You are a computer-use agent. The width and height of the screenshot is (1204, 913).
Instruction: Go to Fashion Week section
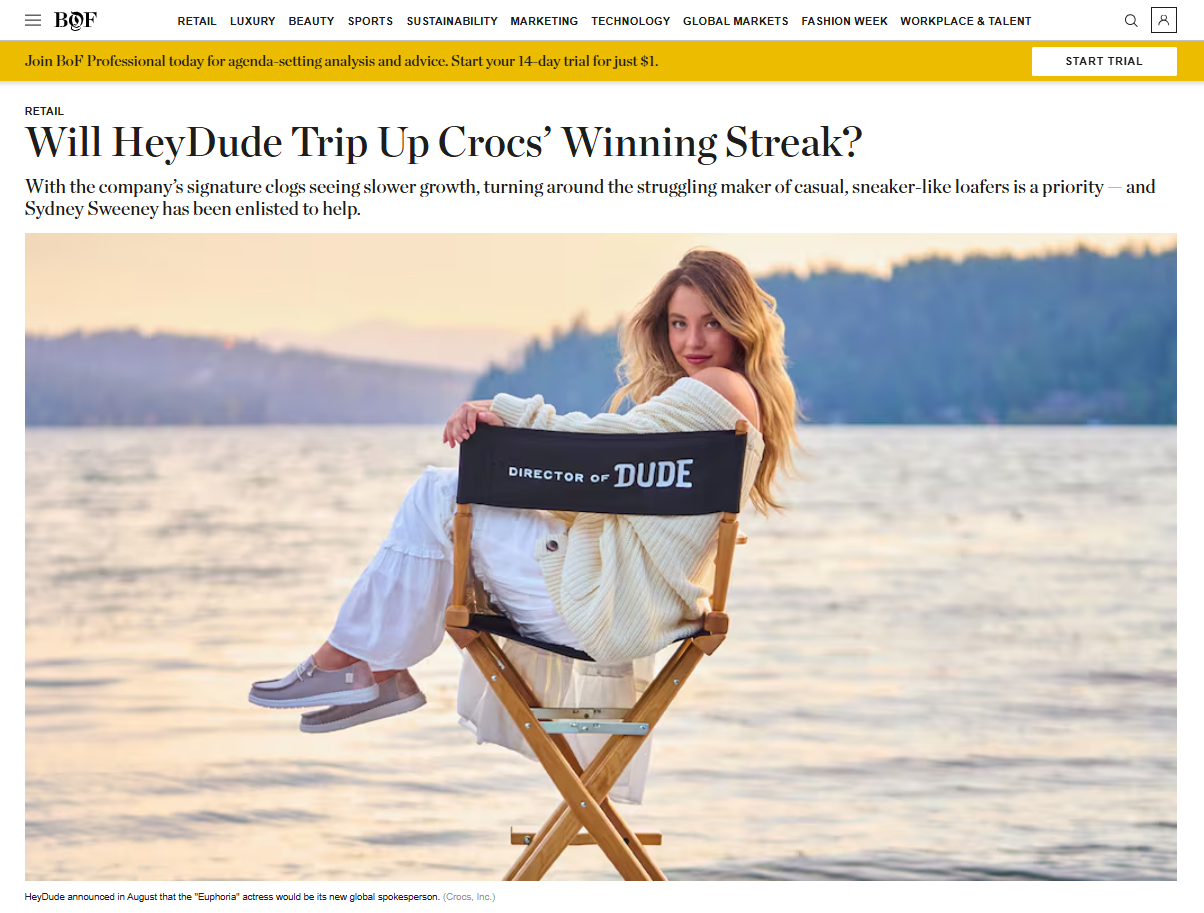click(x=844, y=21)
